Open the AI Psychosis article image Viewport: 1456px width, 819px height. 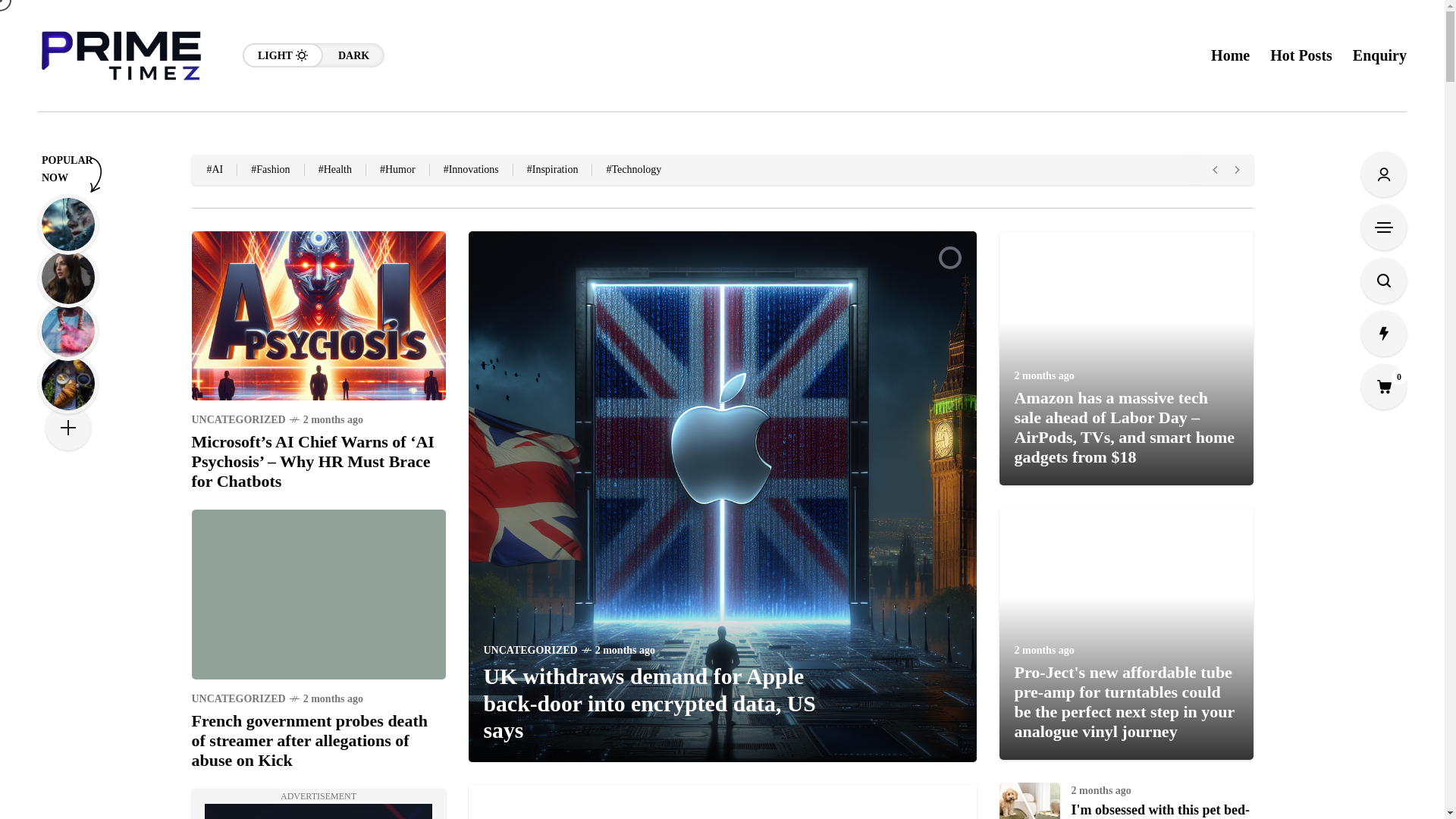[318, 315]
